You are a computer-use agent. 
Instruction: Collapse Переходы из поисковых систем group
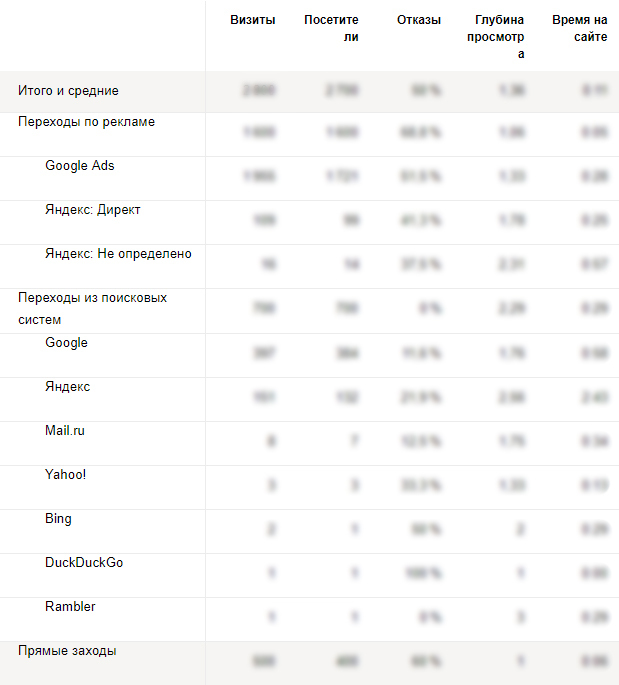[x=92, y=308]
